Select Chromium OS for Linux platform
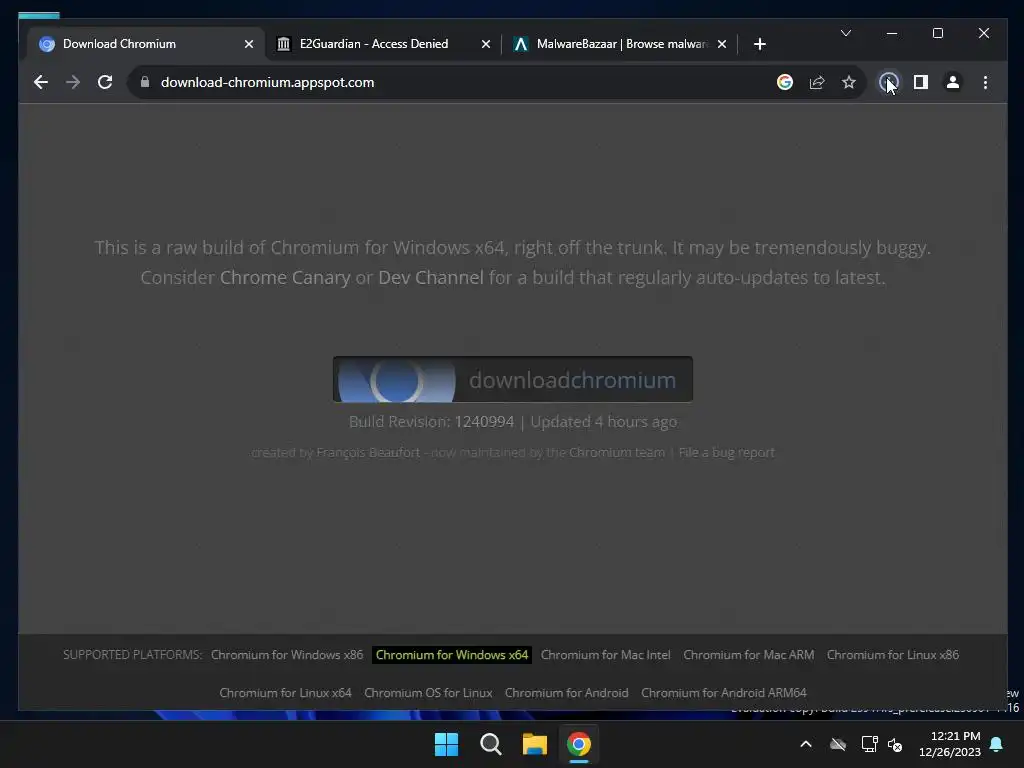The image size is (1024, 768). [x=428, y=693]
